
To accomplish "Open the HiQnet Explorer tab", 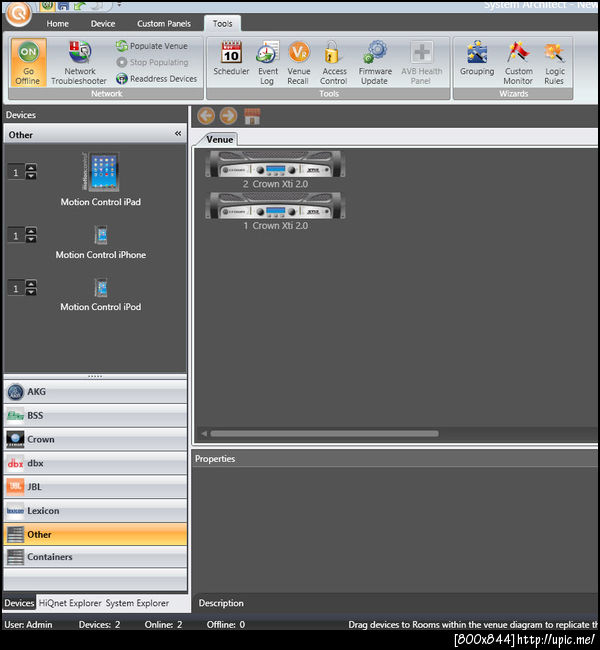I will coord(70,603).
